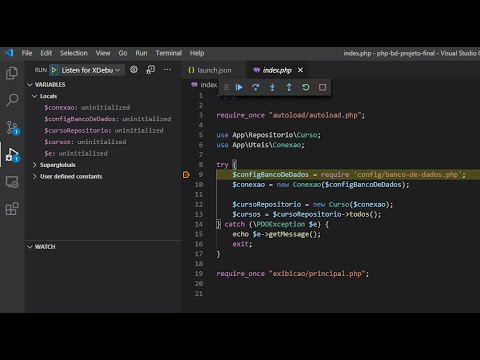480x360 pixels.
Task: Open the Run and Debug view
Action: tap(13, 155)
